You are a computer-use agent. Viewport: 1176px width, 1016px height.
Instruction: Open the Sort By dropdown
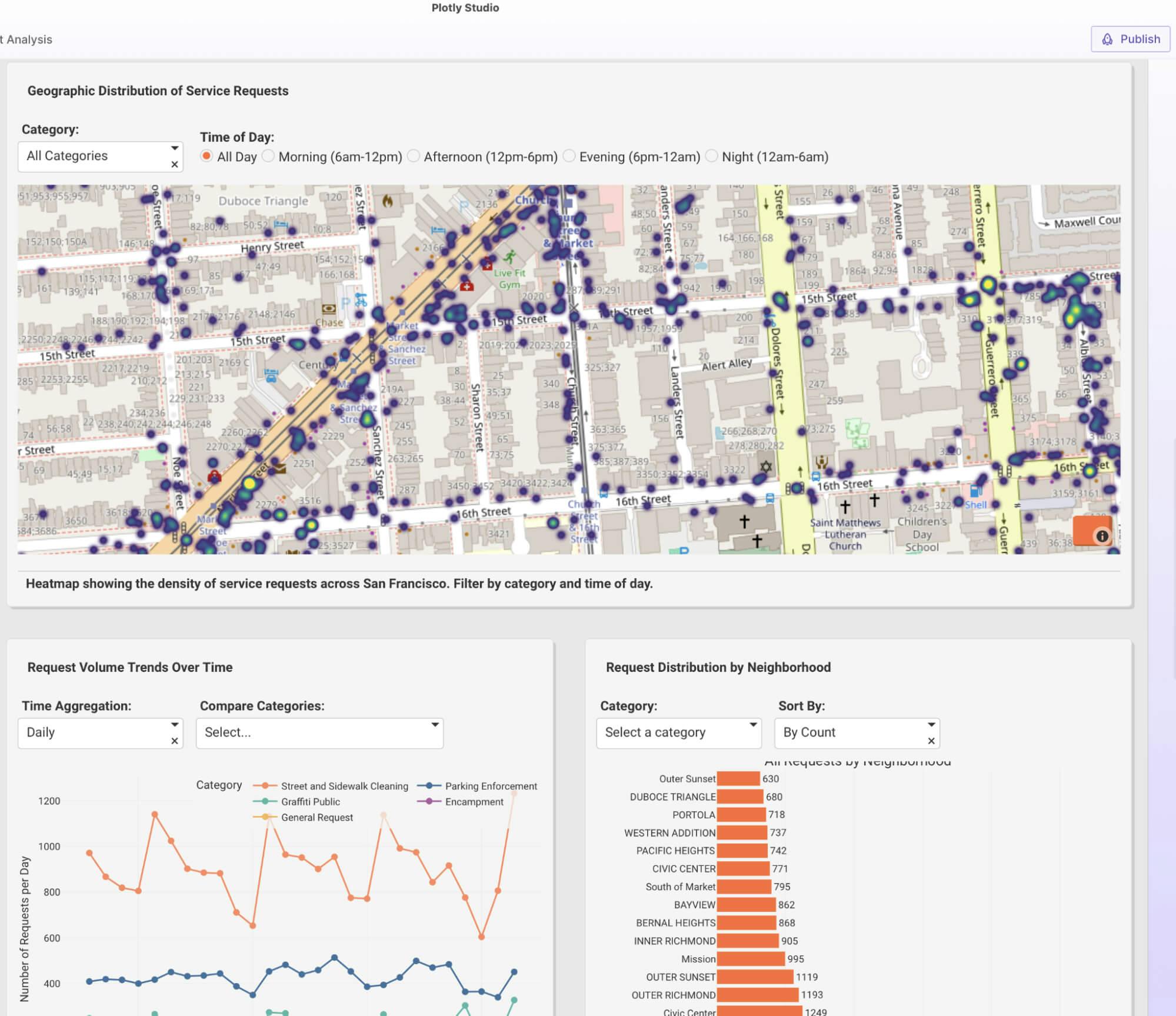(856, 732)
